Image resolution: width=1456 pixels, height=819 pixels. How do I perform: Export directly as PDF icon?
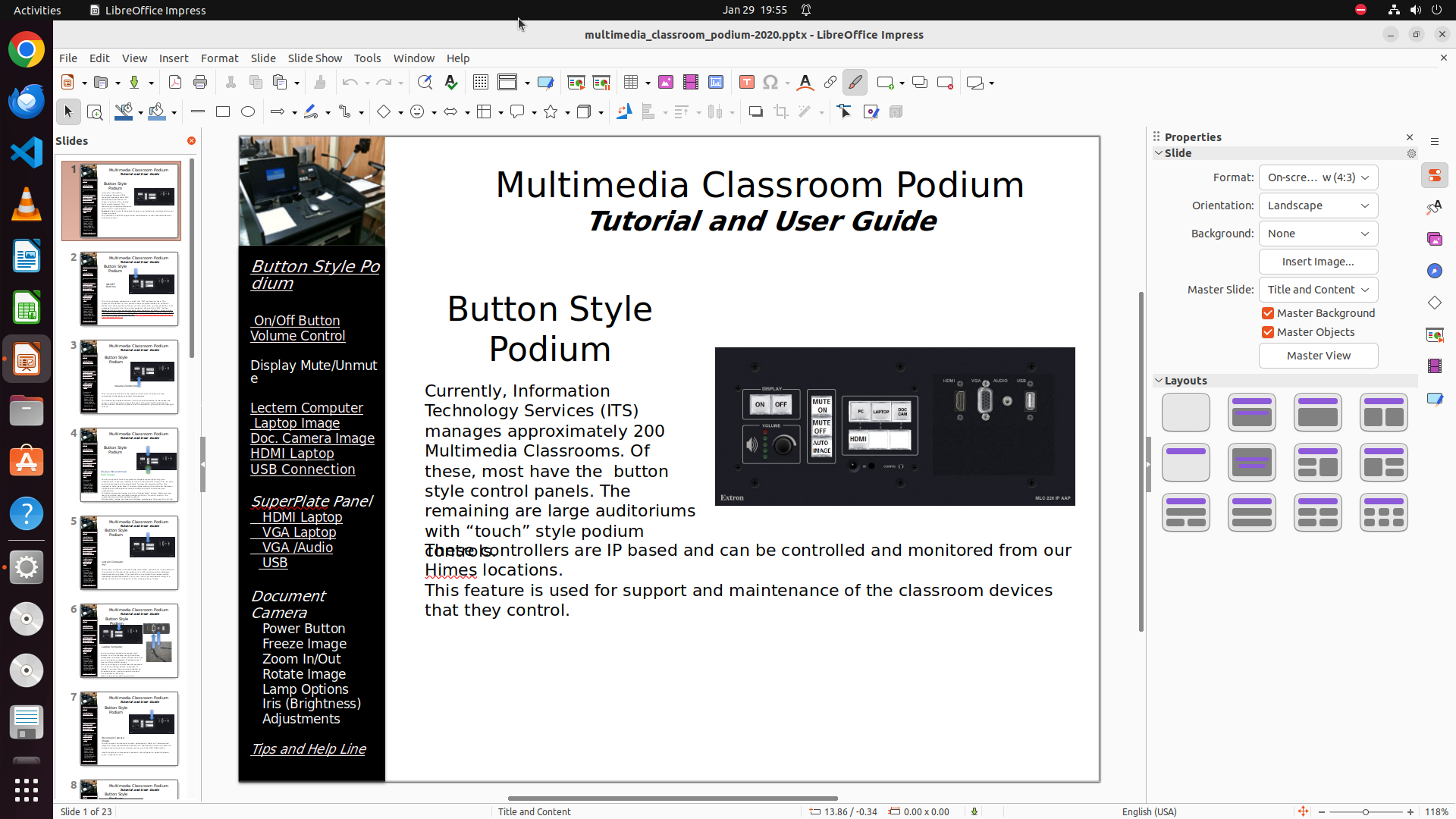click(175, 83)
